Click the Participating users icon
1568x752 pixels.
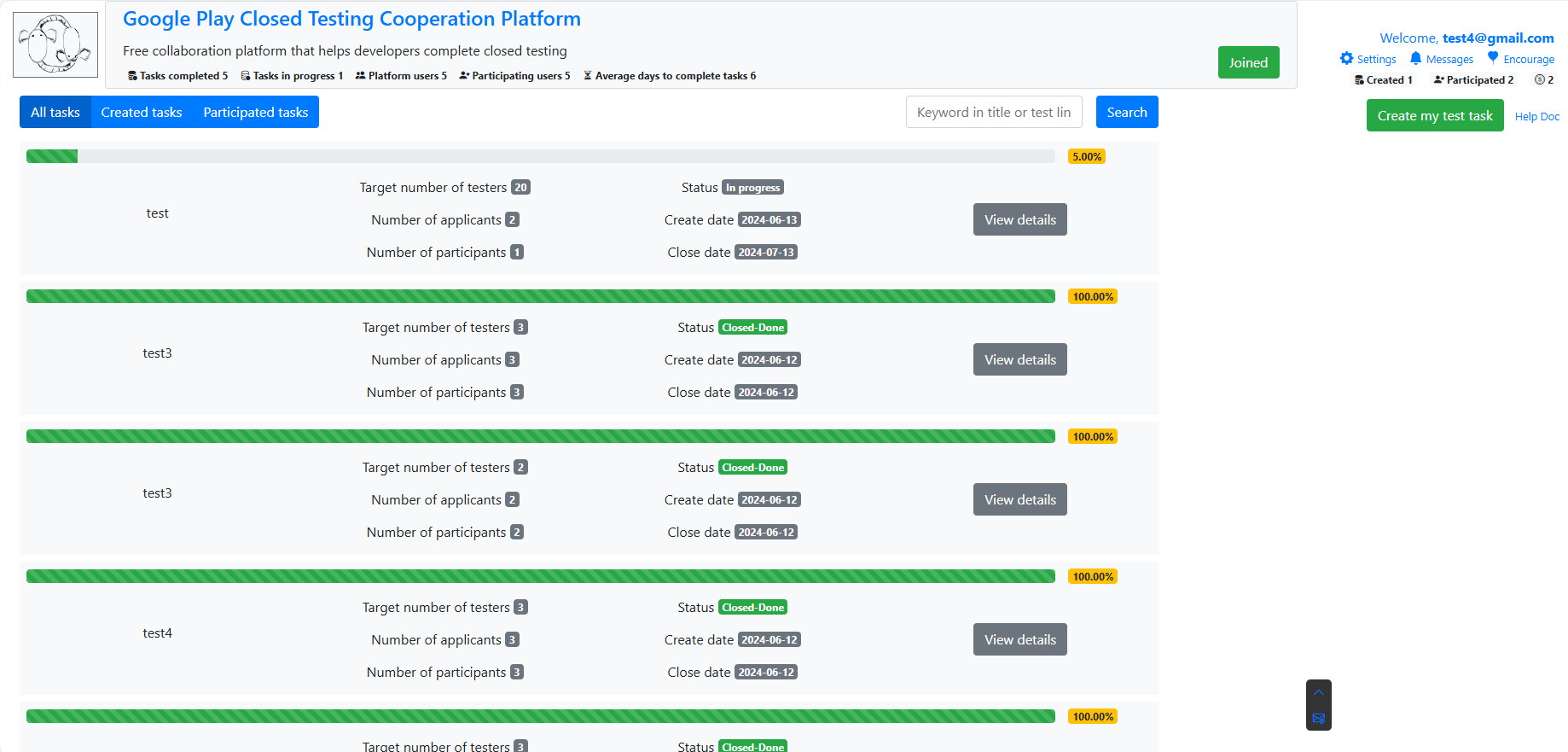click(x=464, y=76)
